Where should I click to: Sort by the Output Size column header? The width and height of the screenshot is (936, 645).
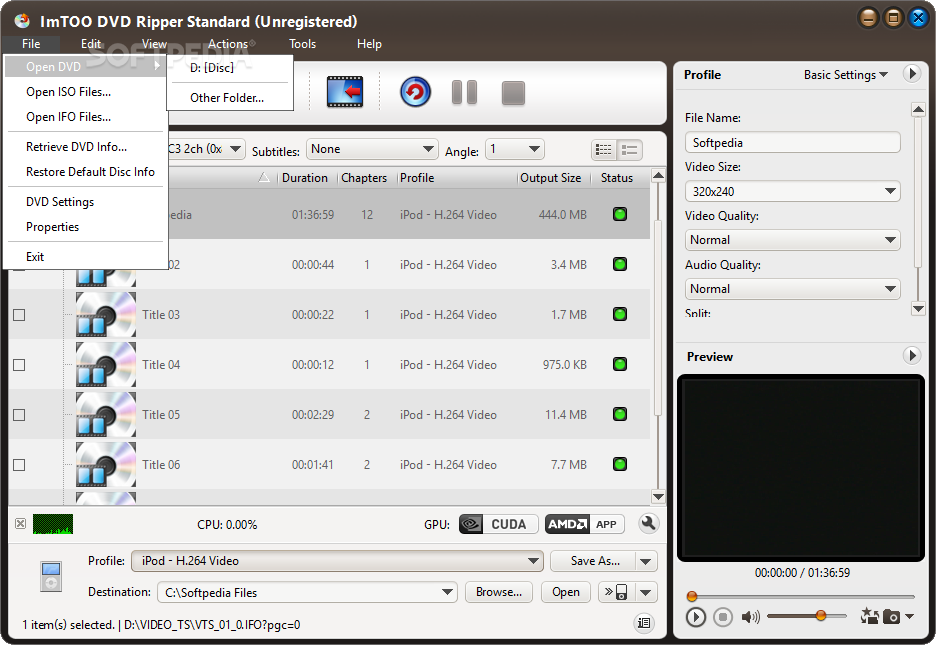tap(551, 178)
